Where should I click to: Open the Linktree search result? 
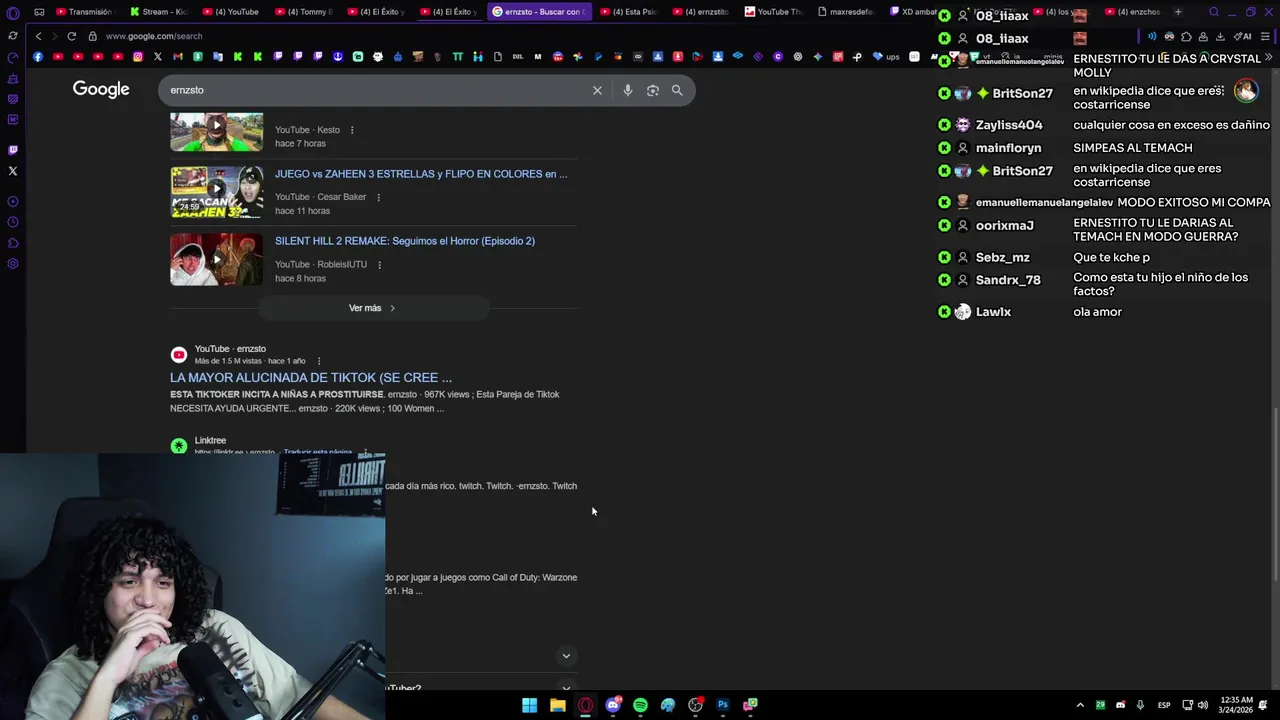point(210,441)
